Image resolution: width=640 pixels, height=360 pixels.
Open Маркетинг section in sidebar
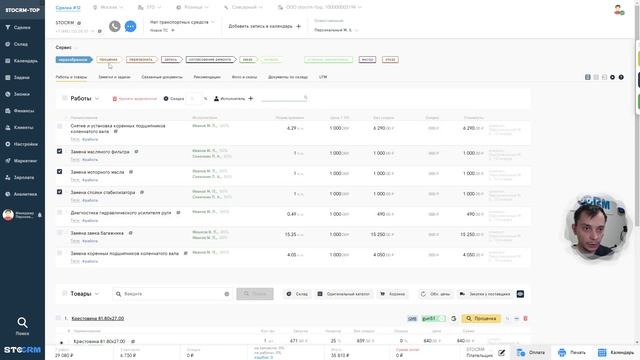tap(21, 161)
